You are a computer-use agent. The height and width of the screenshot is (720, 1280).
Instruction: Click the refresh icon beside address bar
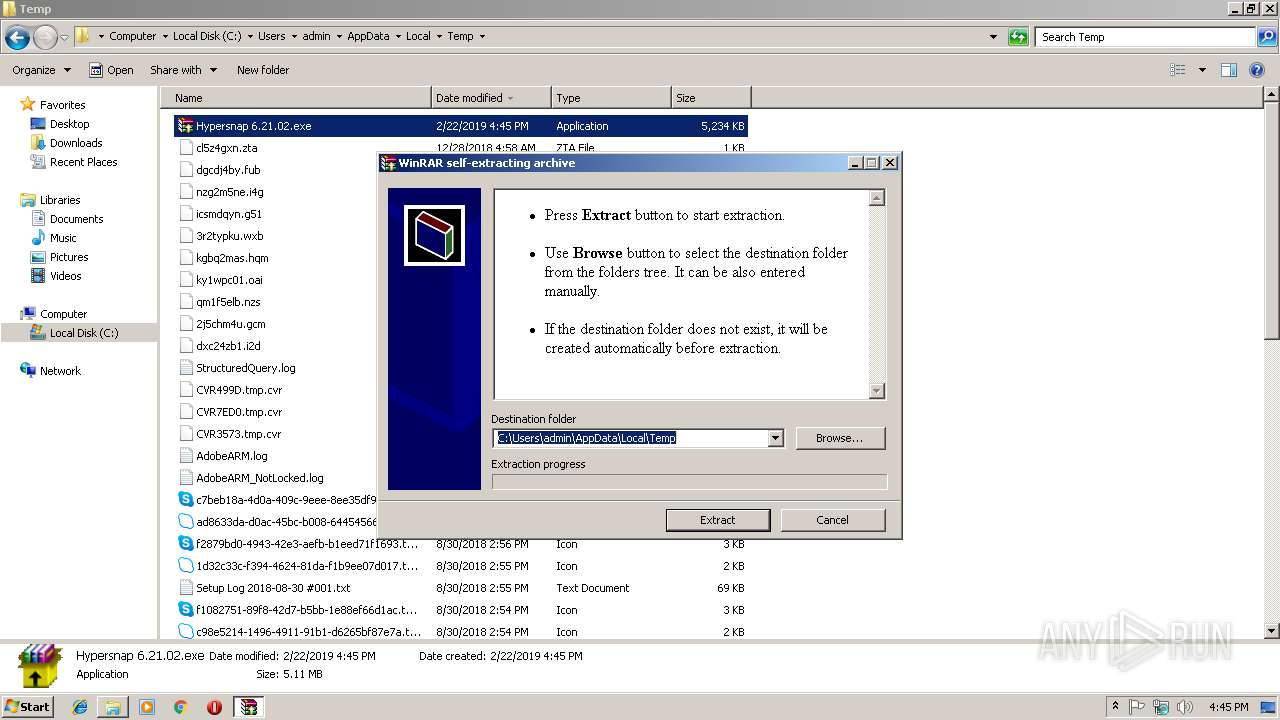1018,37
